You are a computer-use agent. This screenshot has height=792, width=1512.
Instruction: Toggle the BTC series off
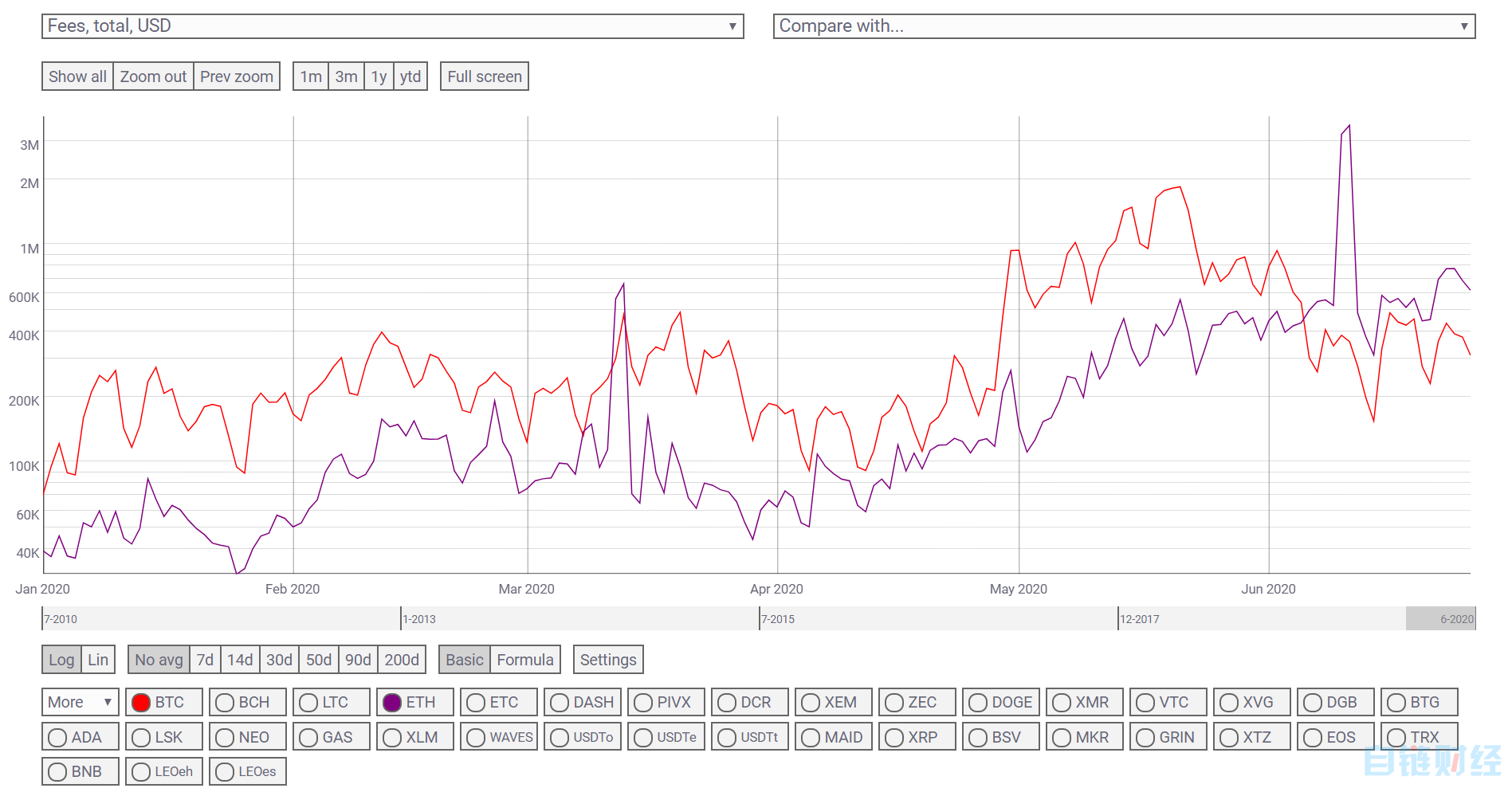164,702
